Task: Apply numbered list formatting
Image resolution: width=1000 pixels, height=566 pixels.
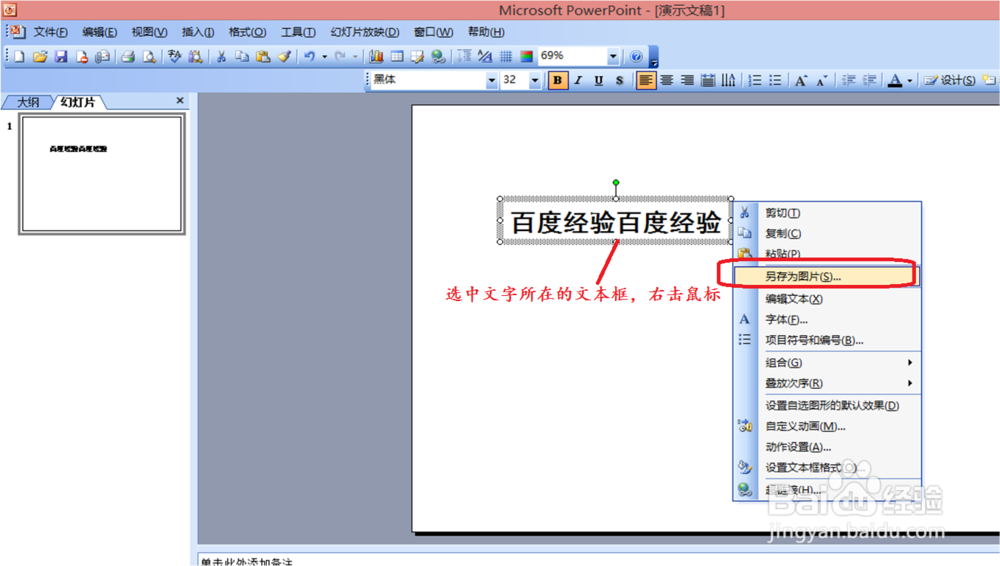Action: (x=754, y=80)
